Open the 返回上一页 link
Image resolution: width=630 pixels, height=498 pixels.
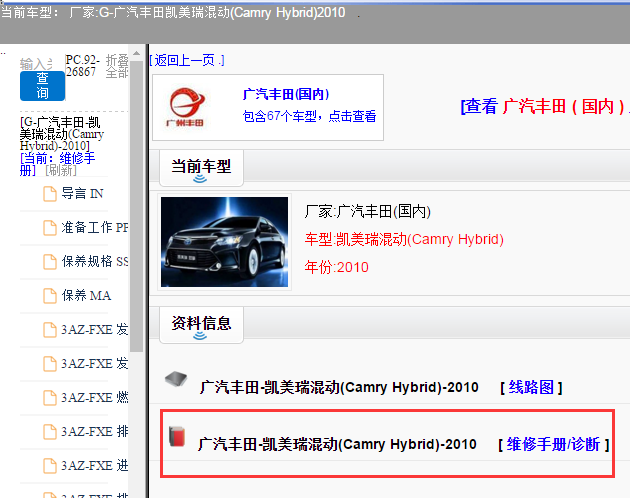click(x=187, y=60)
